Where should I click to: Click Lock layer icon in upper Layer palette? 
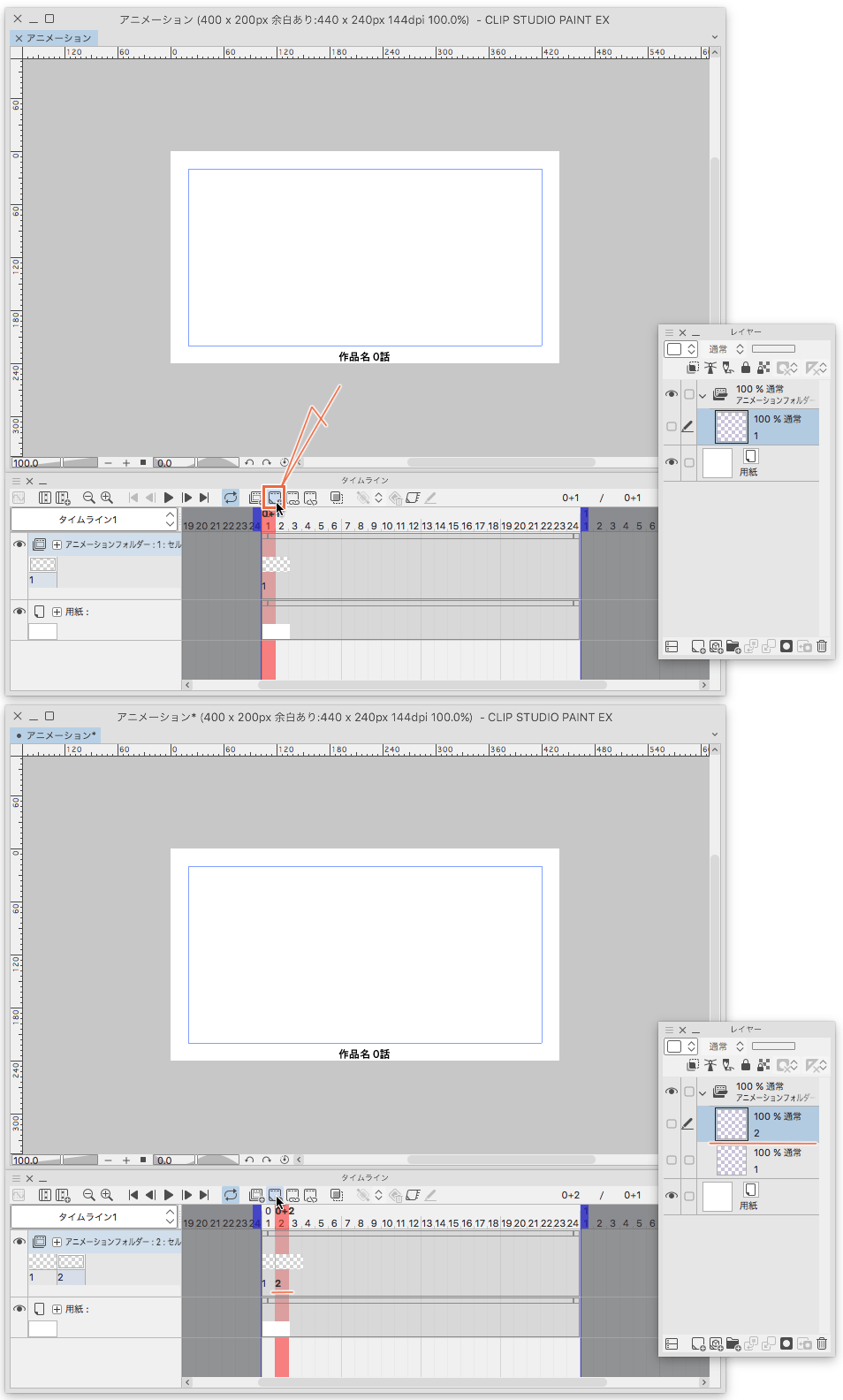tap(746, 368)
